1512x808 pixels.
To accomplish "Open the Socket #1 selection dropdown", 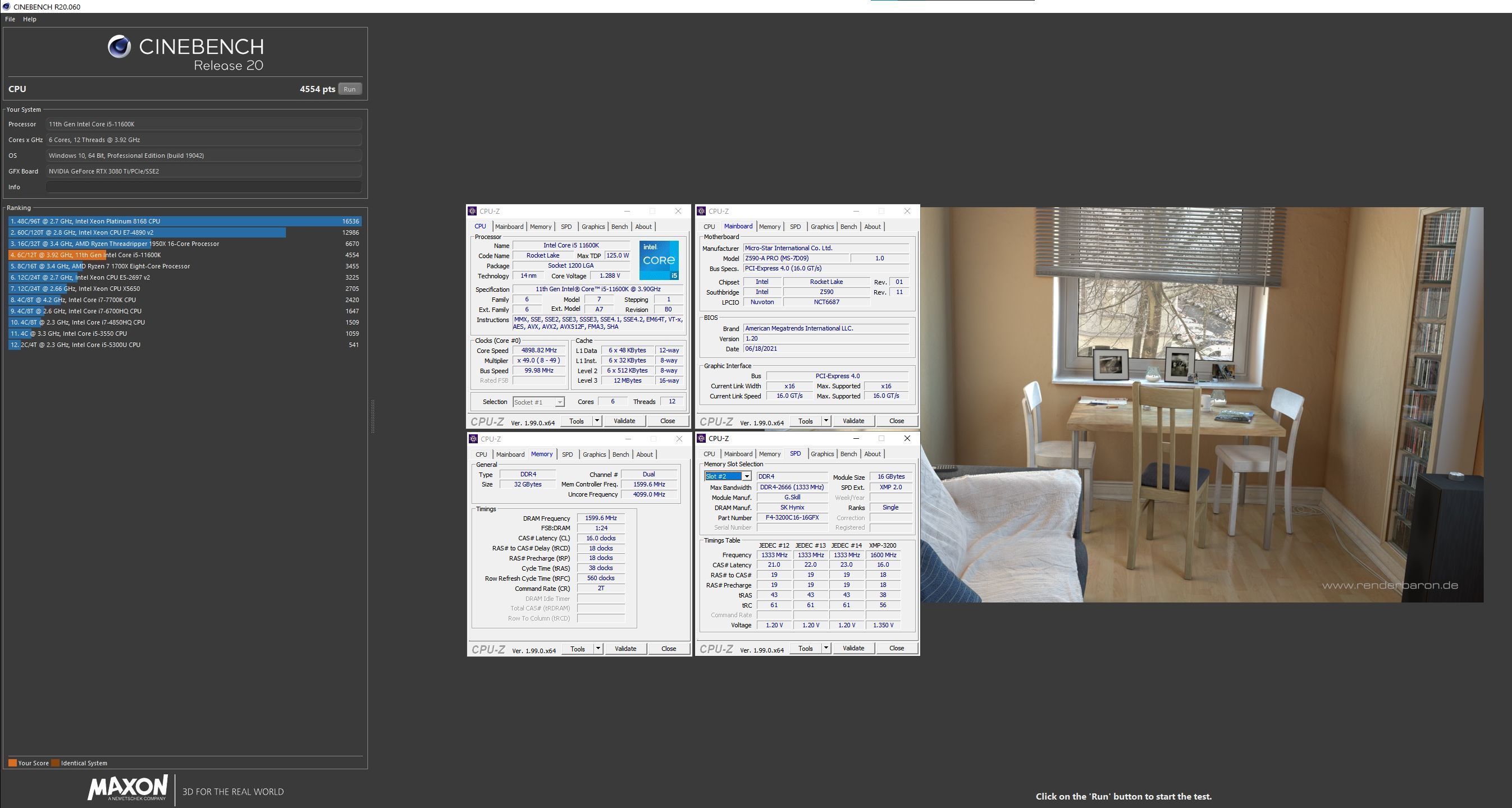I will tap(538, 402).
